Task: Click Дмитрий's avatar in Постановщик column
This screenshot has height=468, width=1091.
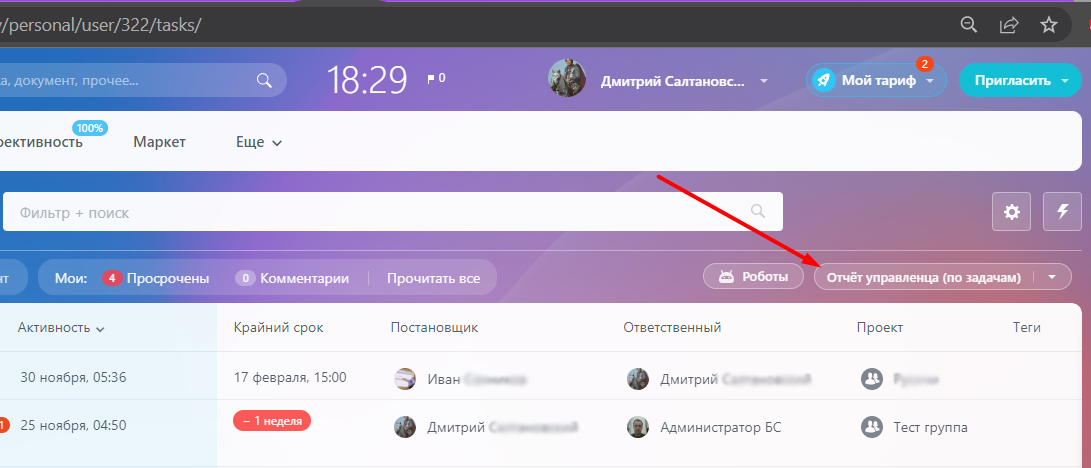Action: click(x=405, y=426)
